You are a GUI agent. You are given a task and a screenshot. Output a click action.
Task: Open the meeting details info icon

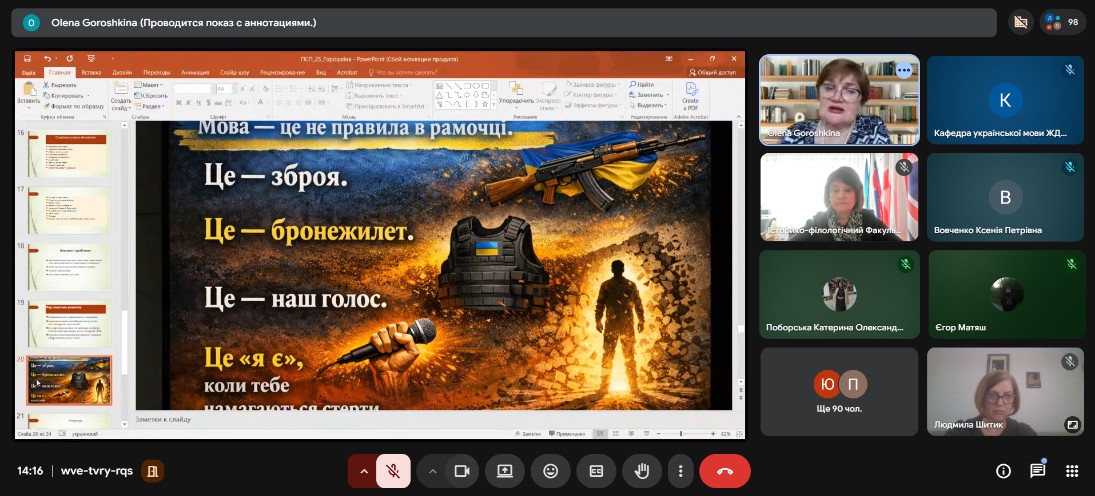(x=1003, y=471)
